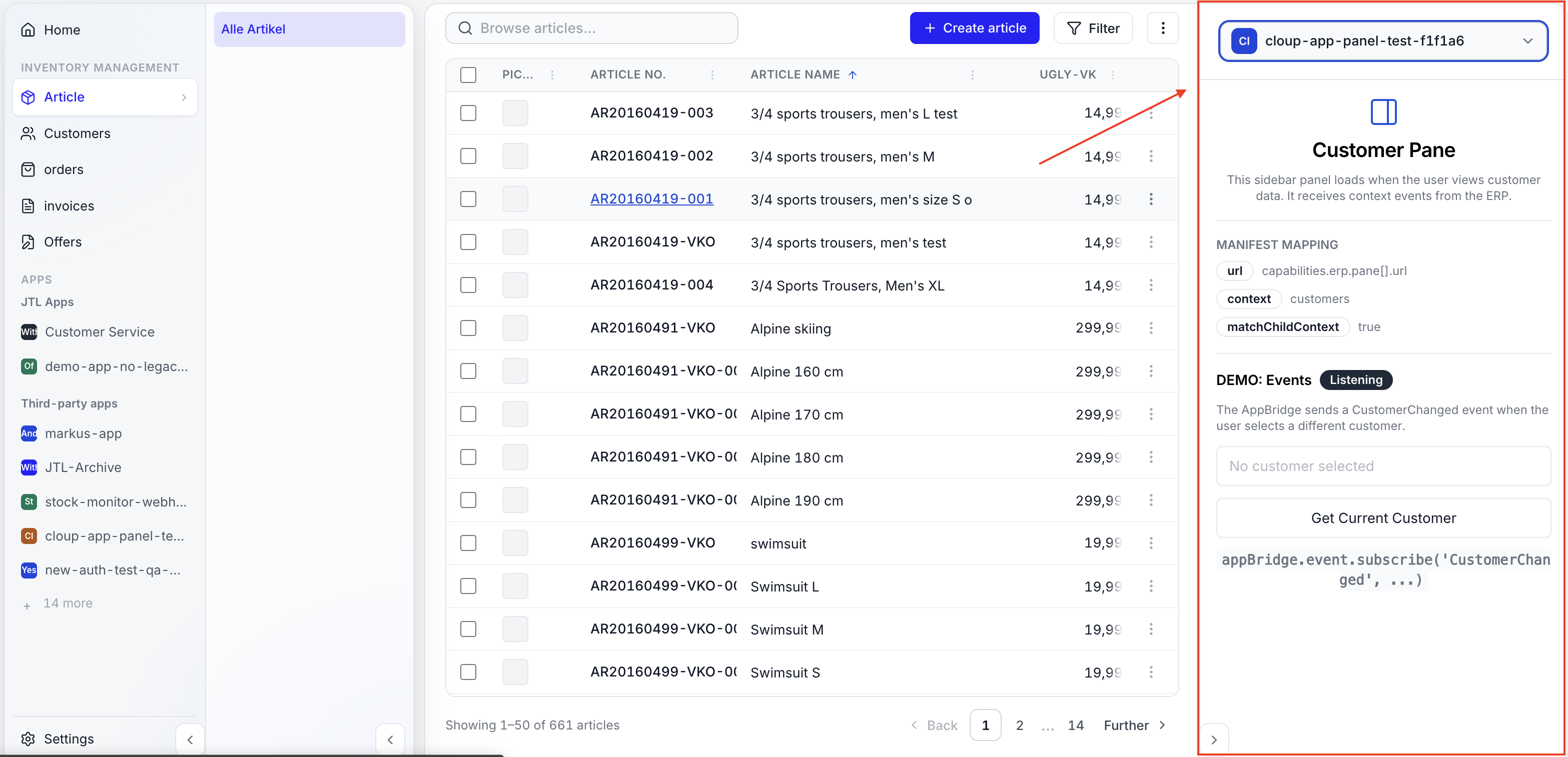
Task: Open row menu for swimsuit article
Action: click(1151, 543)
